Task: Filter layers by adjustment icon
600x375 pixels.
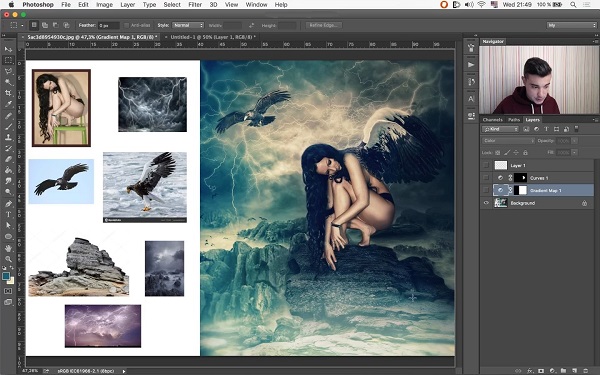Action: (x=536, y=129)
